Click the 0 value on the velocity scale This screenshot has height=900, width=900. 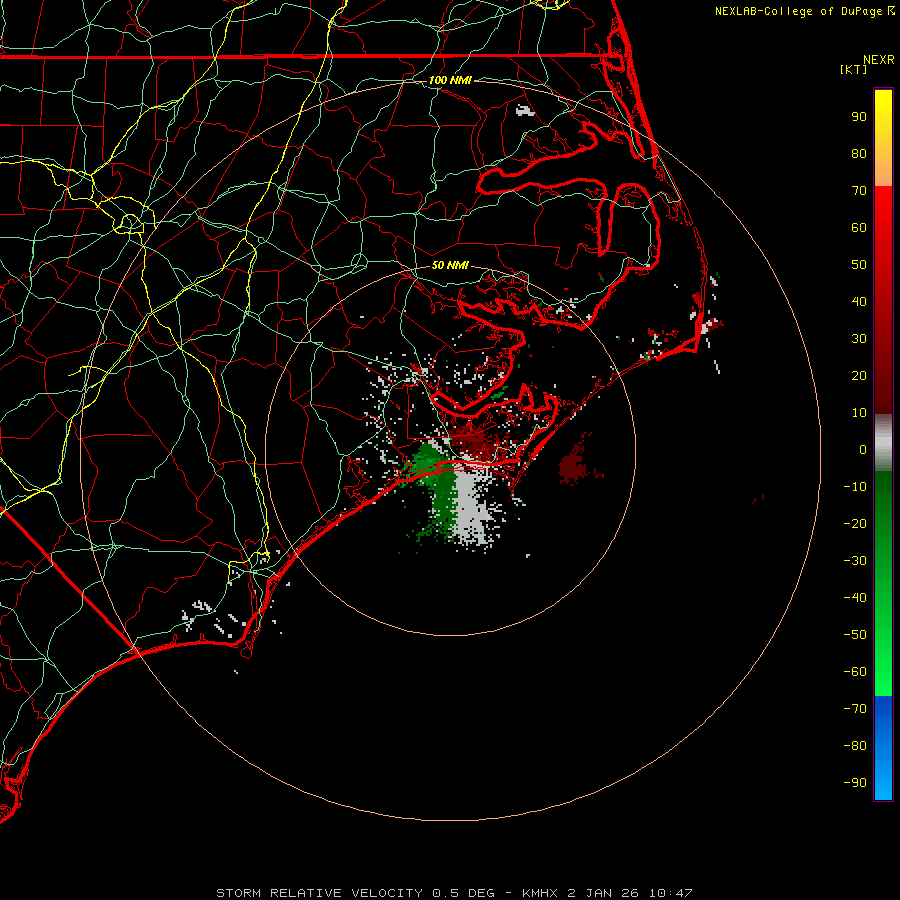[x=863, y=449]
